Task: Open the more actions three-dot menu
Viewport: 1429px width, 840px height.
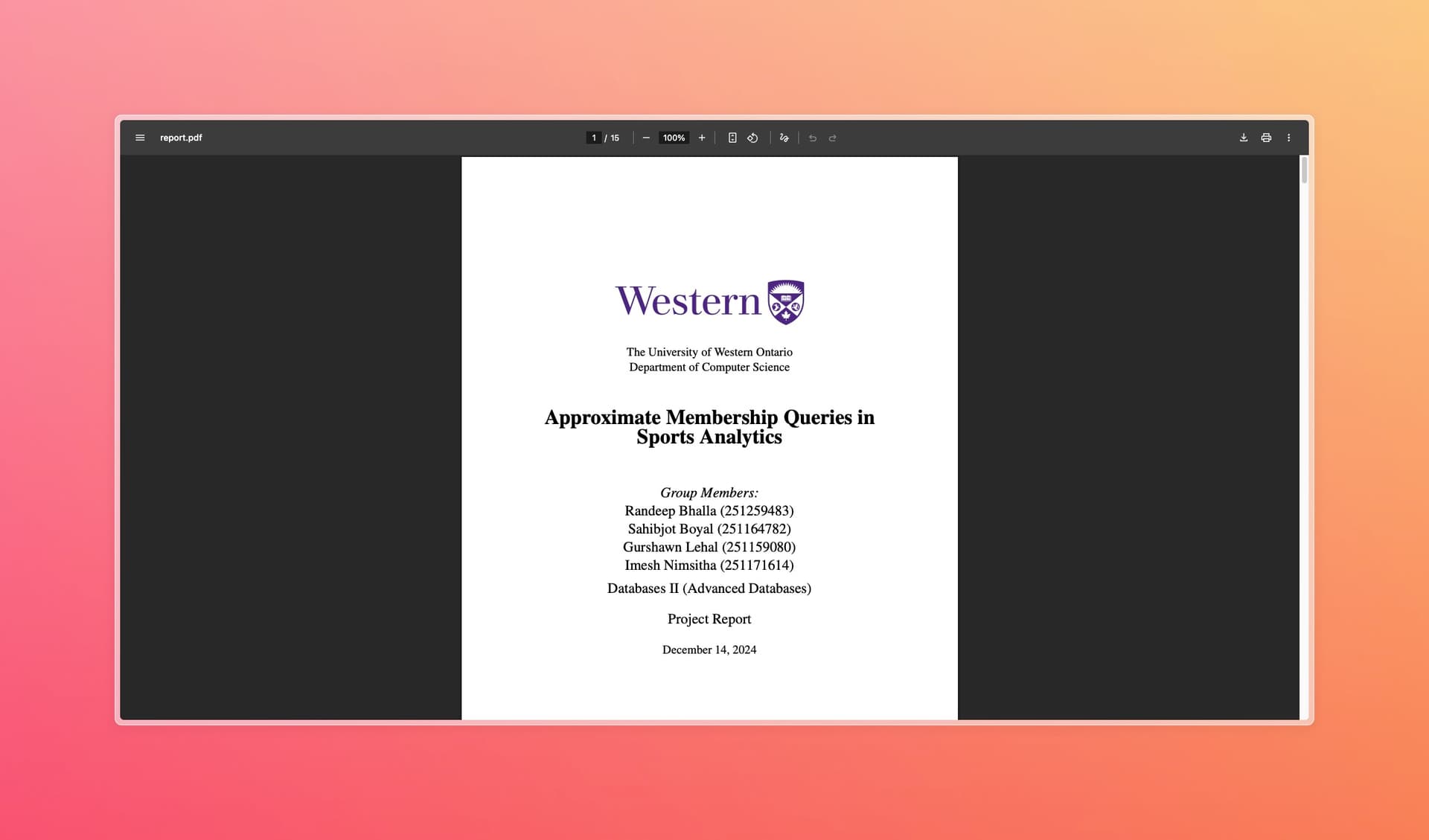Action: (x=1289, y=138)
